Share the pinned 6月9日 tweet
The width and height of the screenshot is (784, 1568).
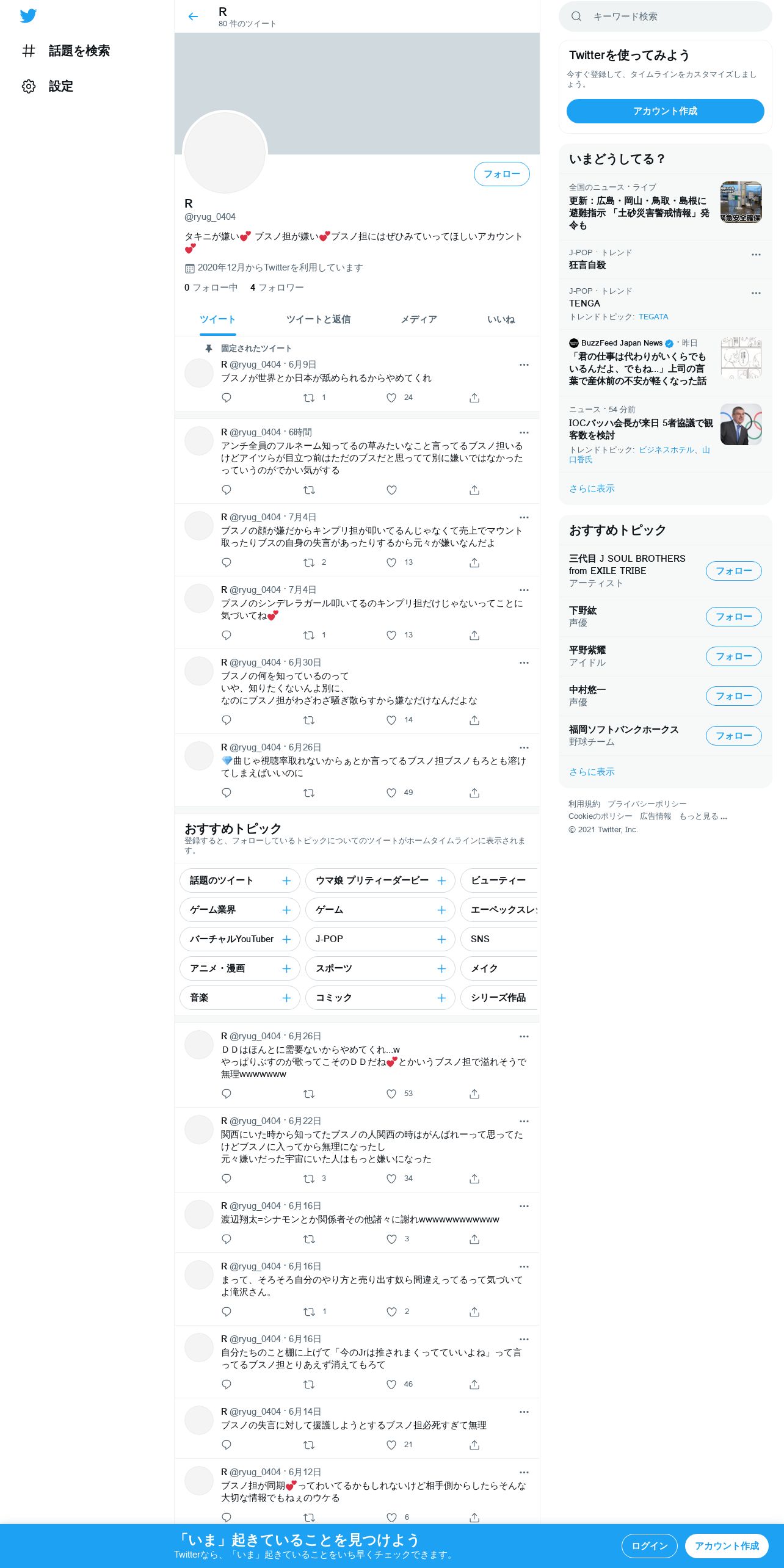click(474, 397)
